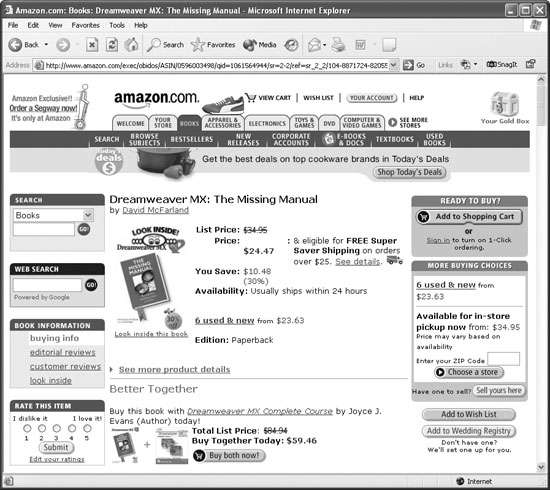Click the Segway rider image
This screenshot has width=550, height=490.
[x=83, y=107]
